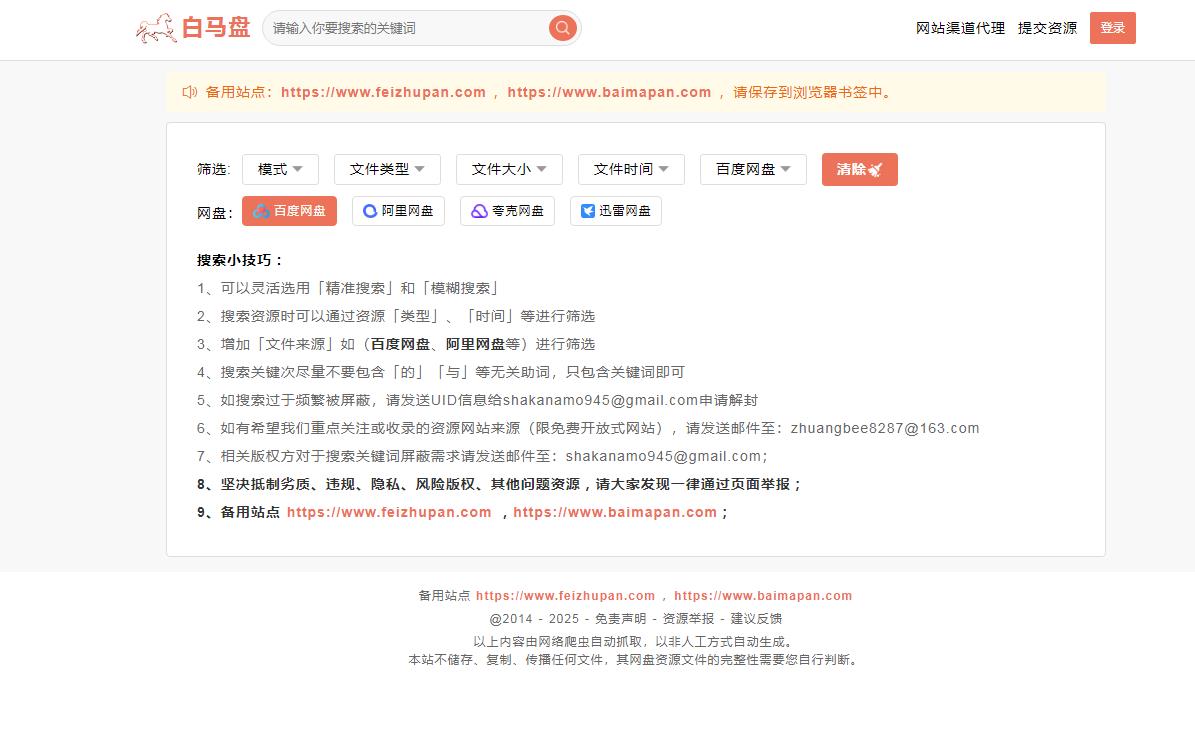Open the 资源举报 footer link

(688, 619)
